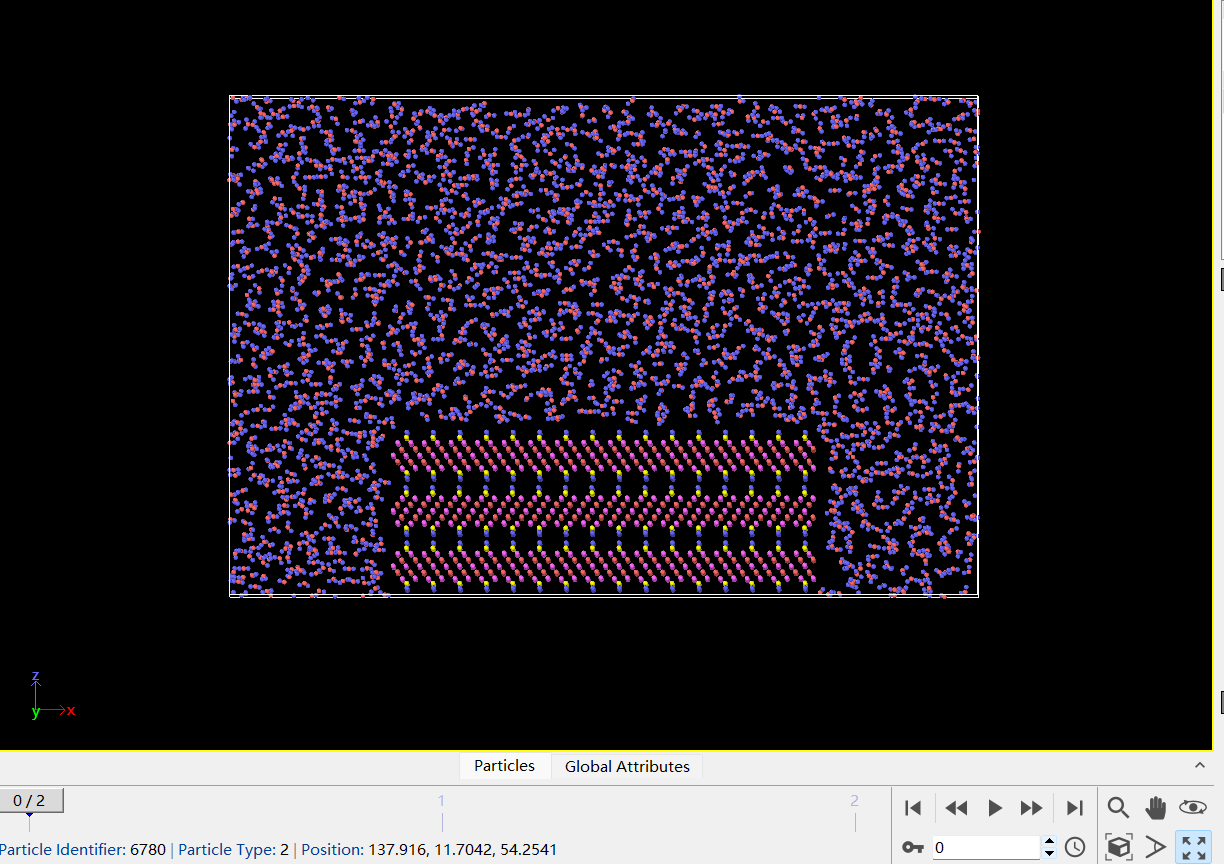Advance to the next animation frame
The width and height of the screenshot is (1224, 864).
click(1032, 808)
